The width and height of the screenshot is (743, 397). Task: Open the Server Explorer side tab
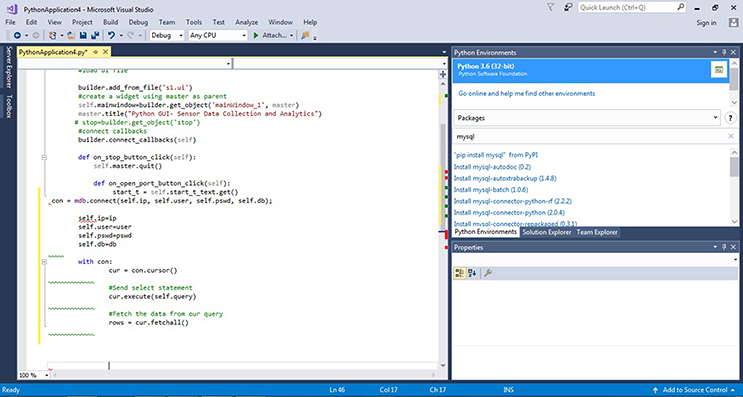[x=9, y=67]
